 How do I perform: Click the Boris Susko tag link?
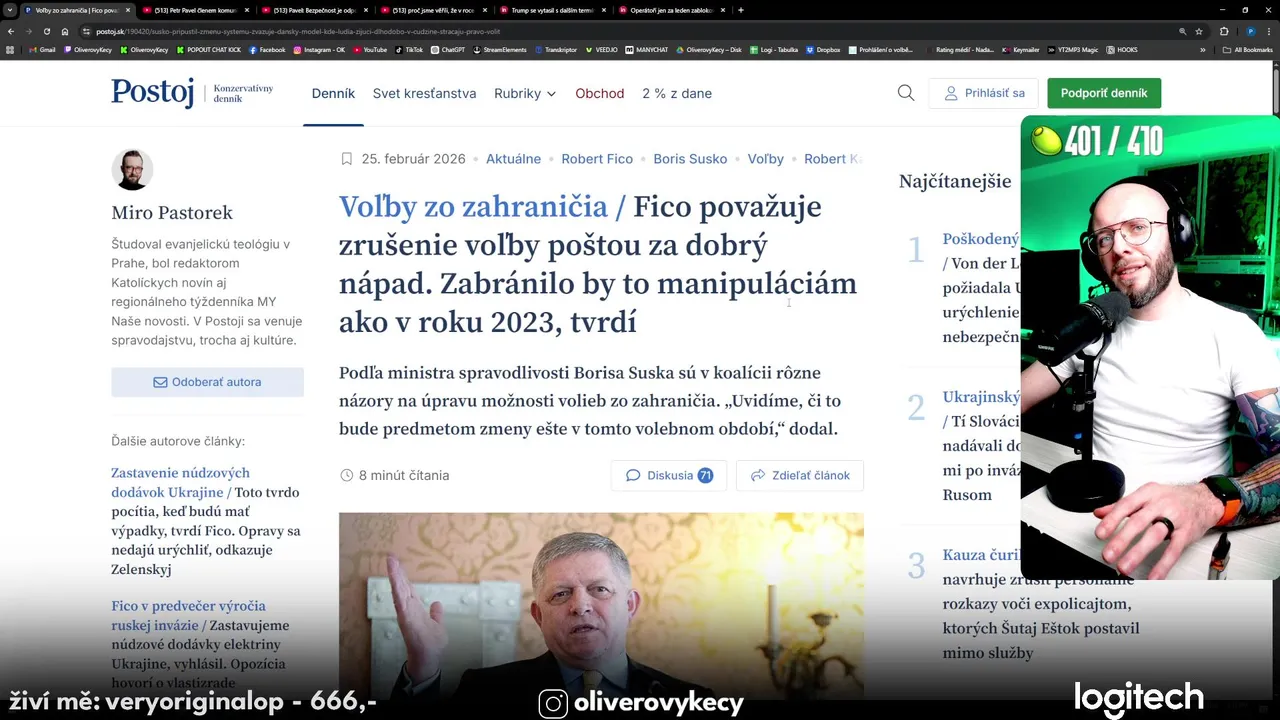click(x=690, y=159)
